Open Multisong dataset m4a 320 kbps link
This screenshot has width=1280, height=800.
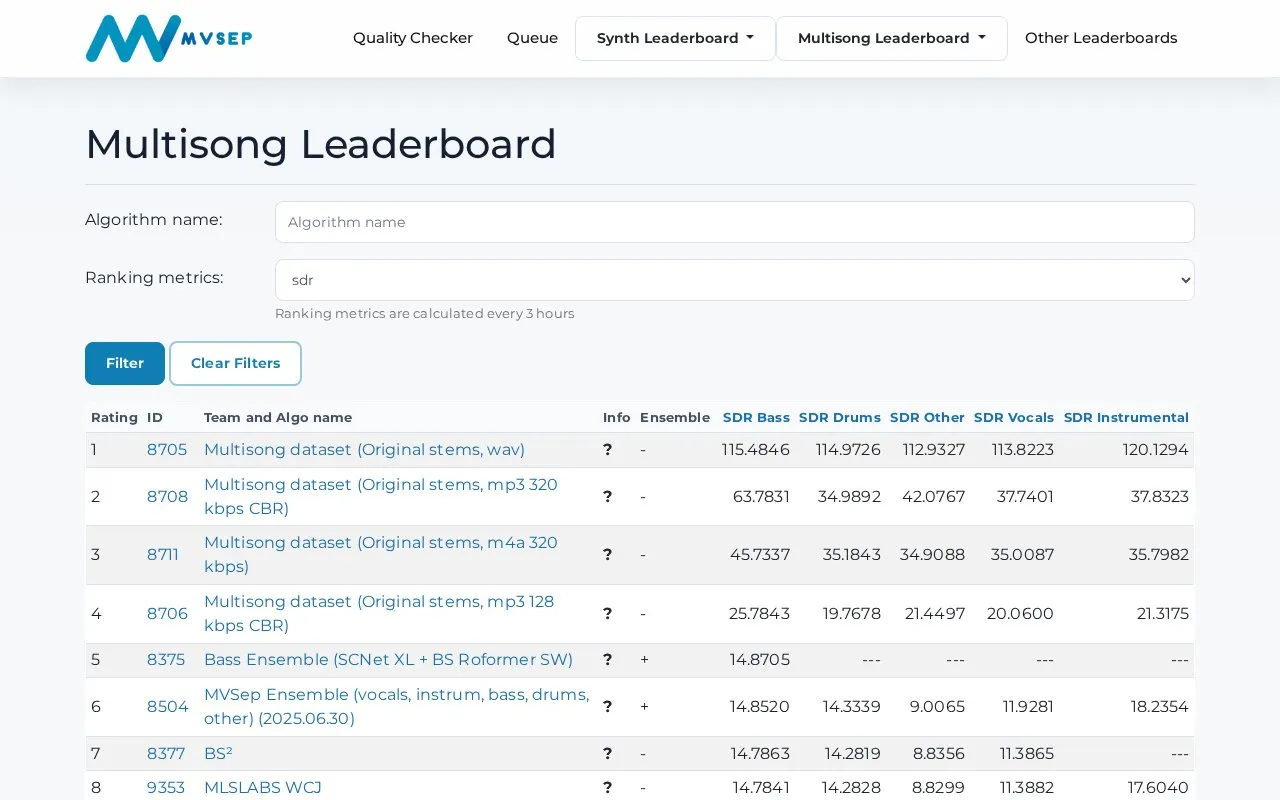pyautogui.click(x=381, y=554)
